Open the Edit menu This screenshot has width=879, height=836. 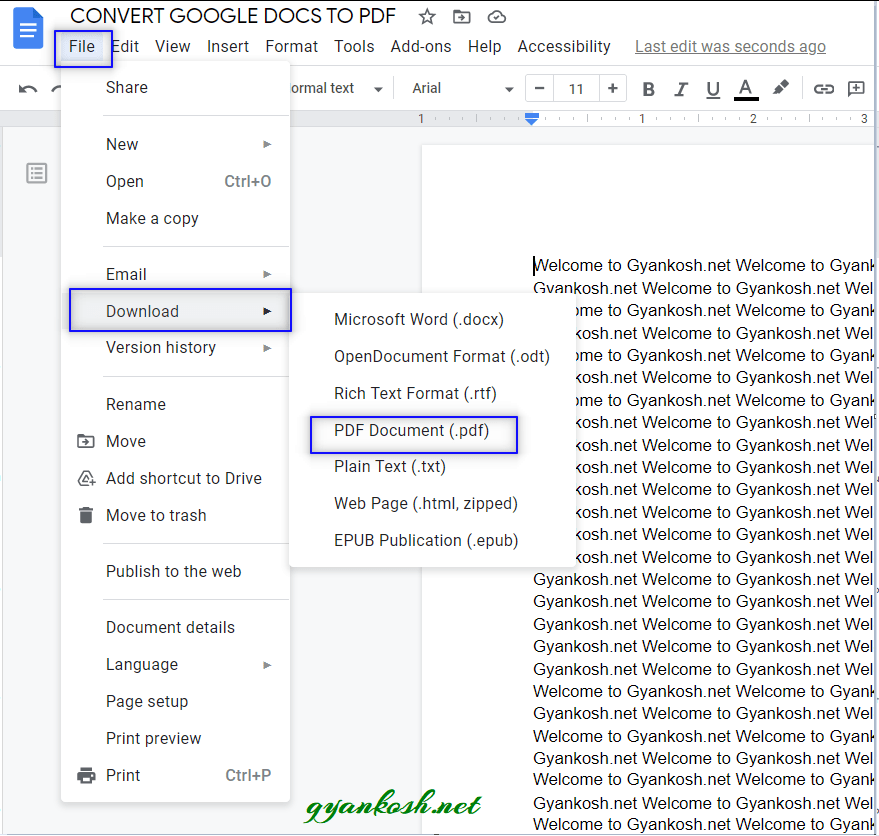coord(125,47)
